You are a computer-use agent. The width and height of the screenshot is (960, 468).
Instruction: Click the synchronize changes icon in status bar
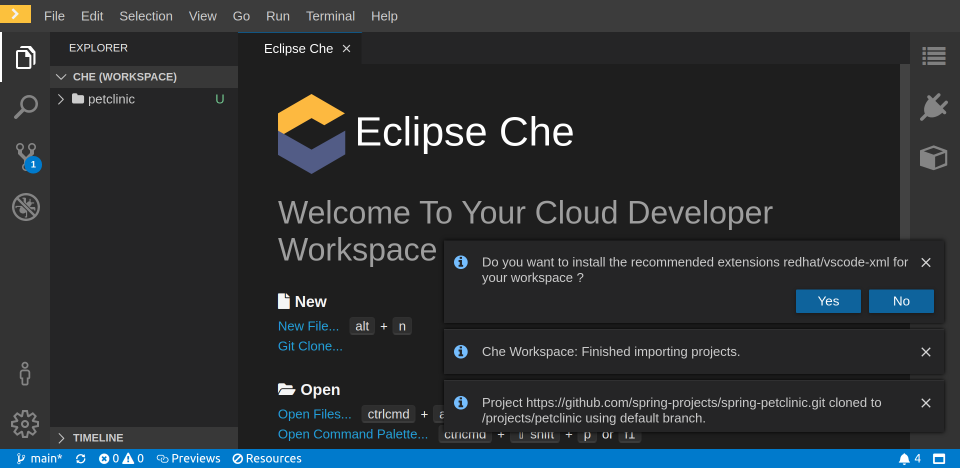[x=81, y=458]
